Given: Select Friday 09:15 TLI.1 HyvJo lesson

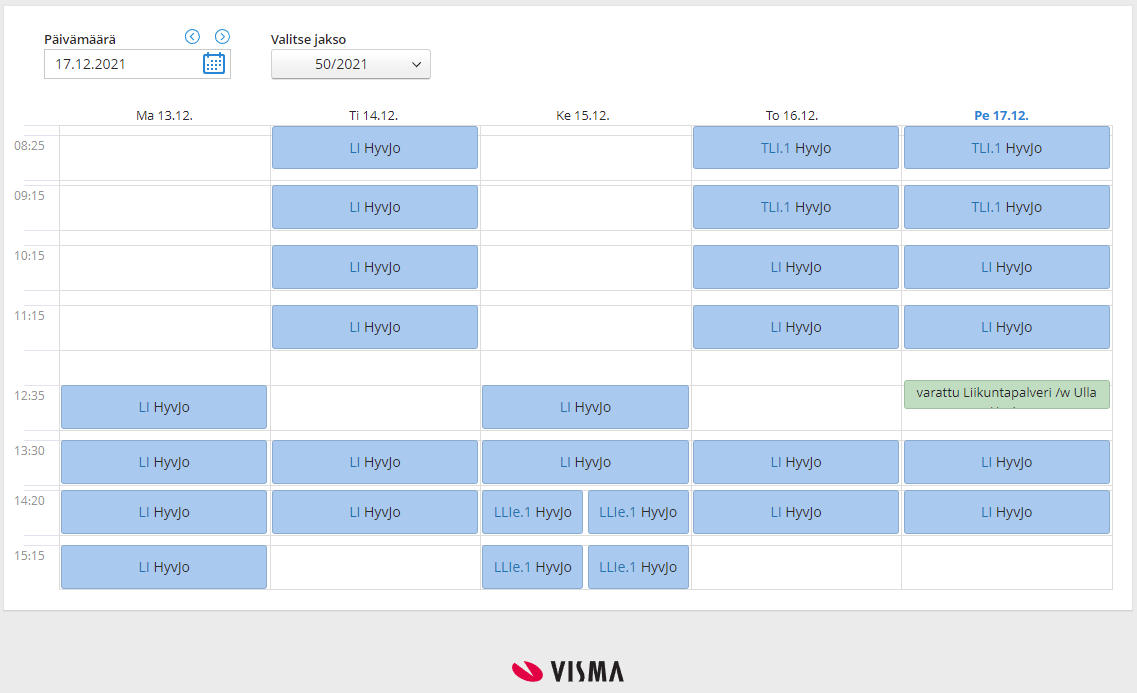Looking at the screenshot, I should [1006, 207].
